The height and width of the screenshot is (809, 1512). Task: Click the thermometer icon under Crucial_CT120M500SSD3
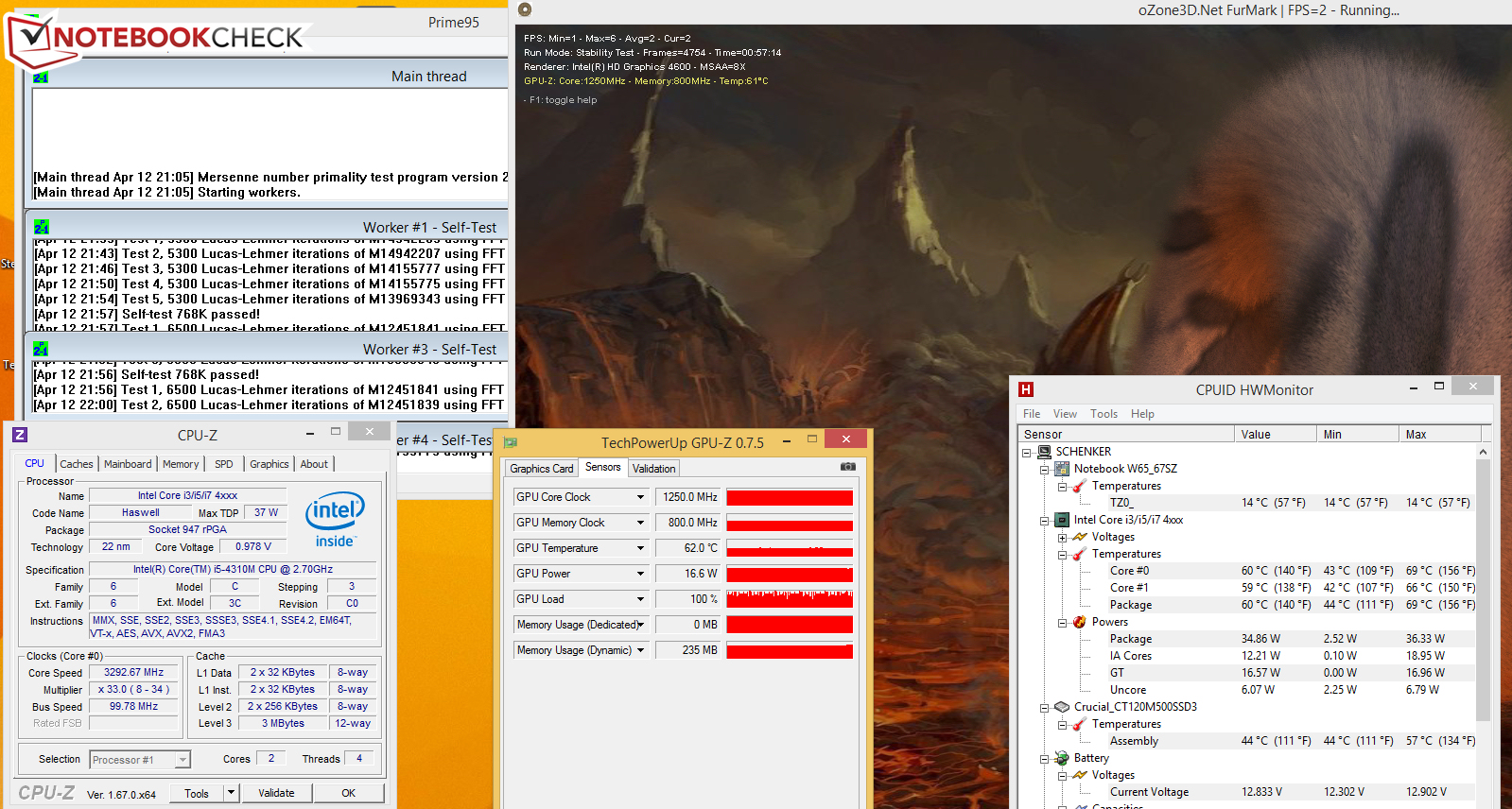[x=1080, y=724]
